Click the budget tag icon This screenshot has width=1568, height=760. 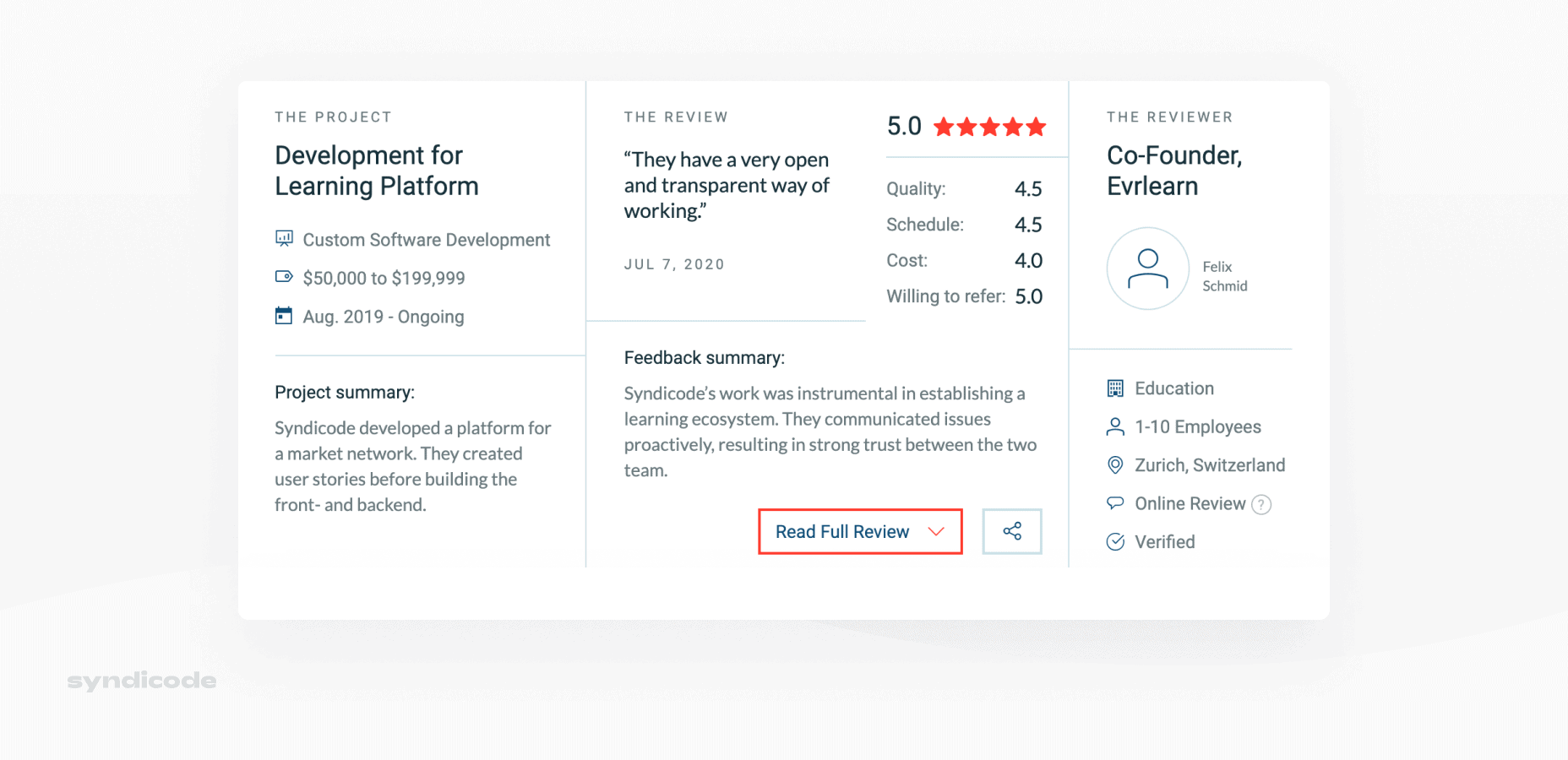(x=284, y=277)
